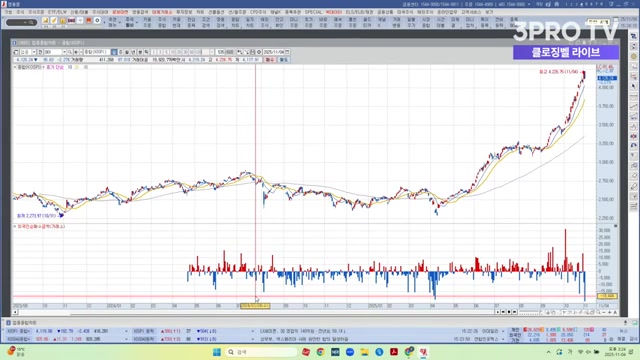Click the 2025/11/04 date input field
640x360 pixels.
pos(273,52)
